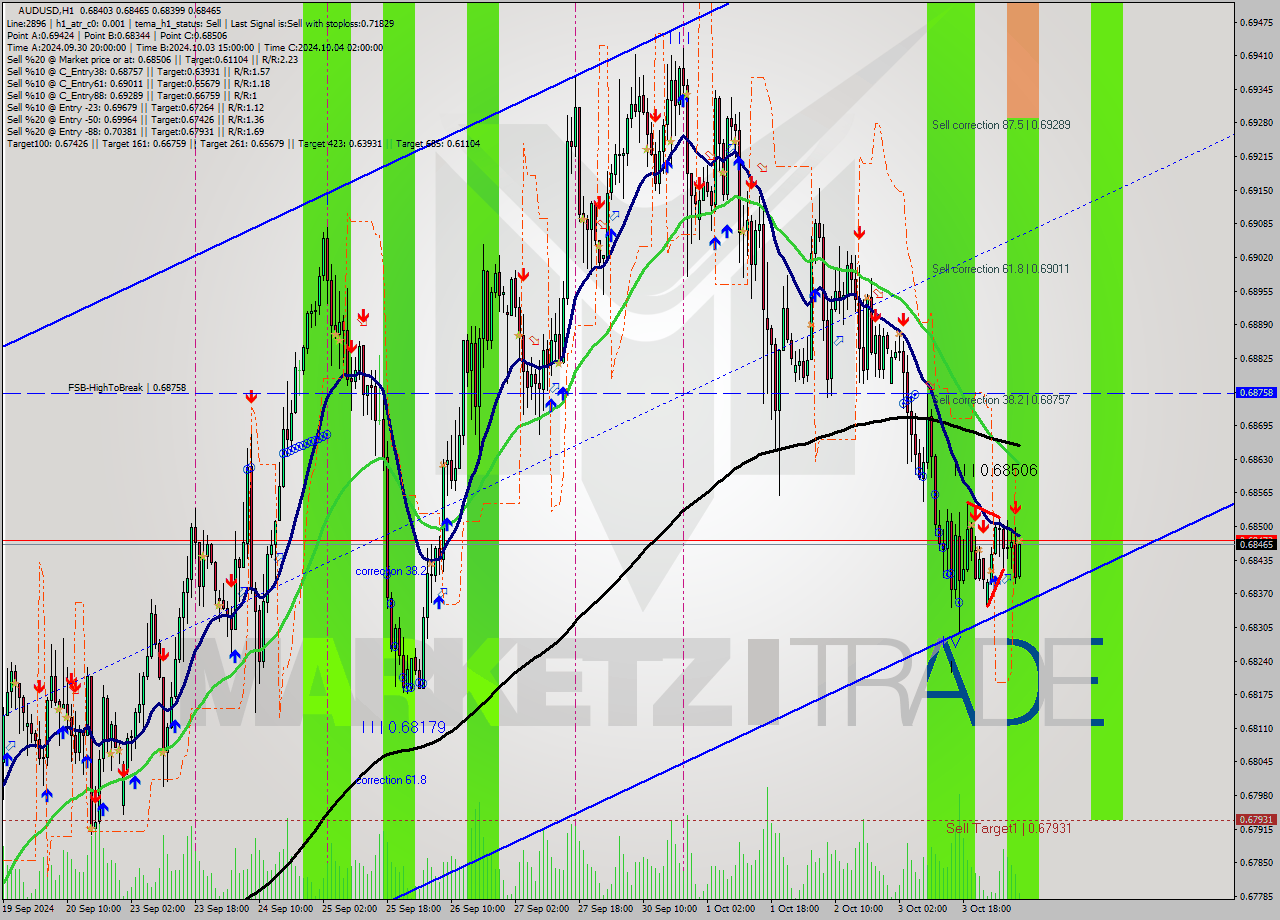The height and width of the screenshot is (920, 1280).
Task: Click the 'Sell %10 @ Entry -23: 0.69679' line
Action: pyautogui.click(x=135, y=107)
